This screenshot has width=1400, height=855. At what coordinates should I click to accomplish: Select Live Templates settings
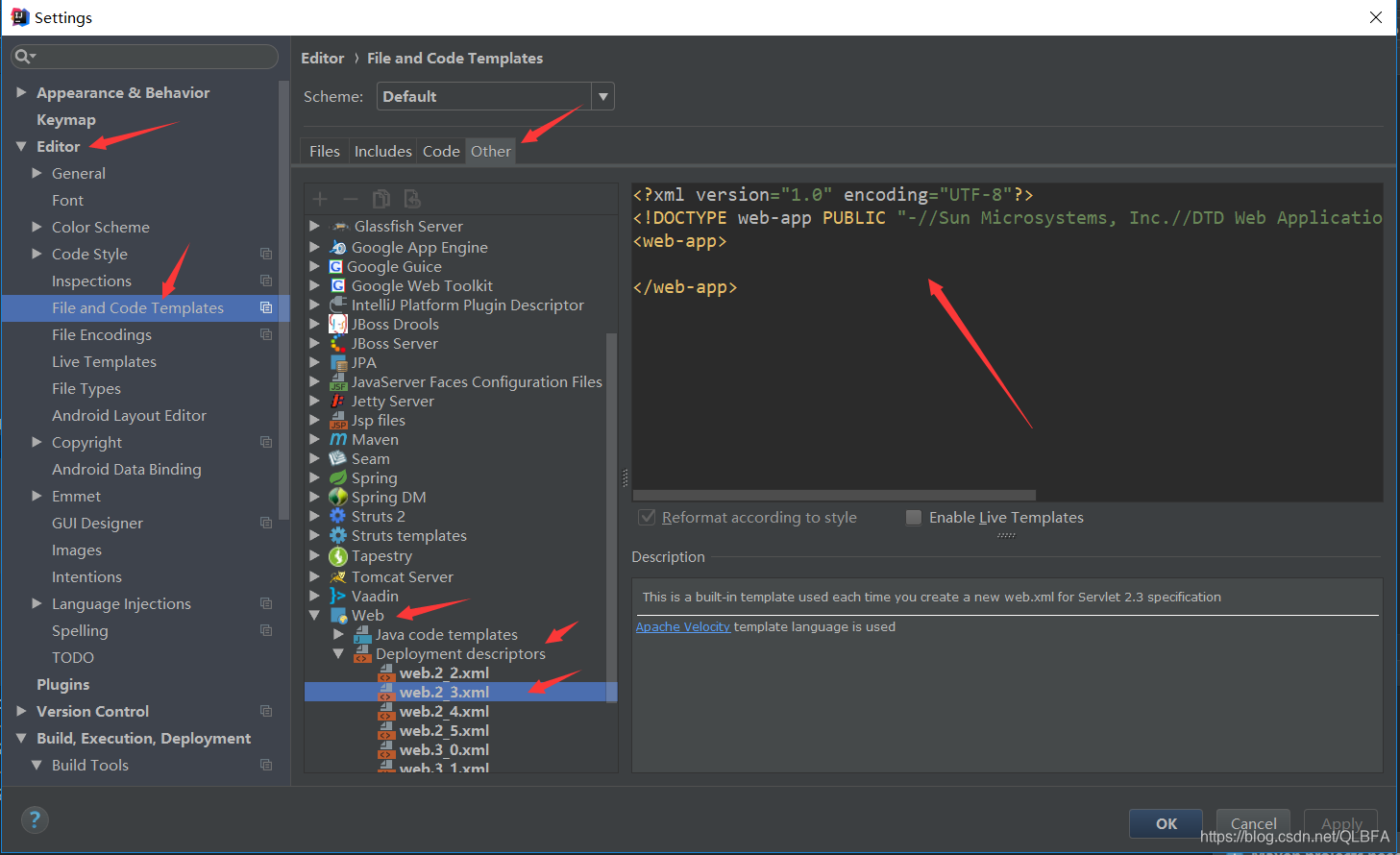(x=104, y=361)
